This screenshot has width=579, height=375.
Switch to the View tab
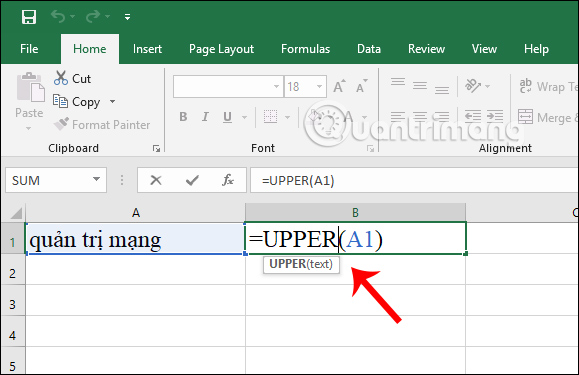484,49
